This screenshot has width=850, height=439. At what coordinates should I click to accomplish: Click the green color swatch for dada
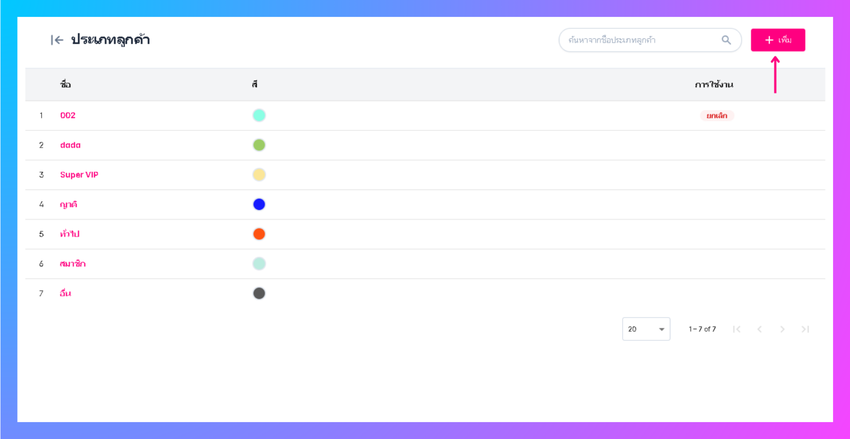(x=259, y=145)
